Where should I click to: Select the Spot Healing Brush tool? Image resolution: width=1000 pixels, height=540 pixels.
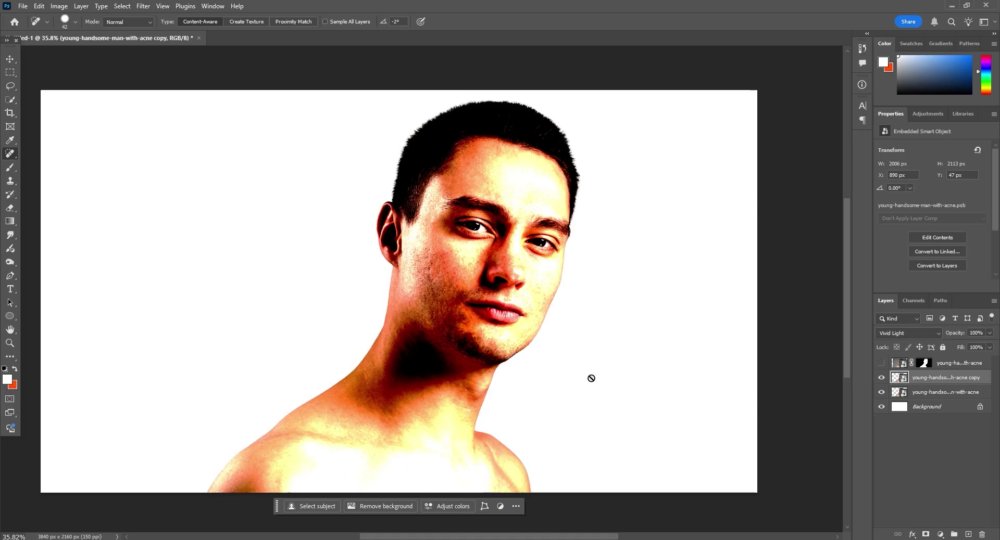click(10, 154)
